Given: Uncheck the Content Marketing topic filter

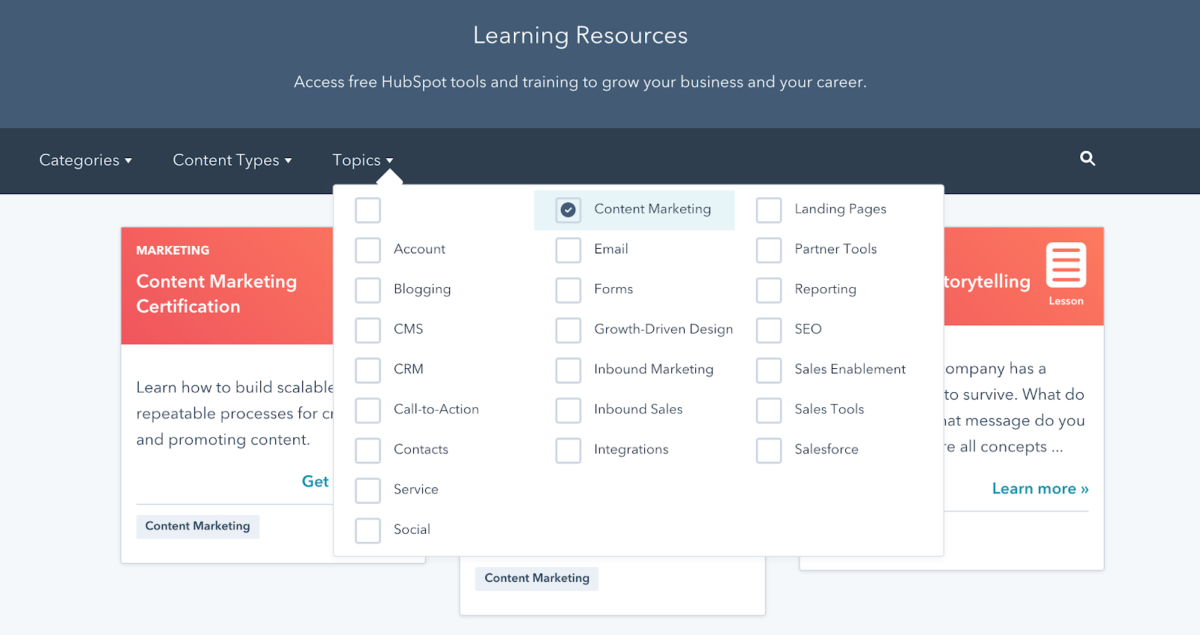Looking at the screenshot, I should tap(568, 210).
